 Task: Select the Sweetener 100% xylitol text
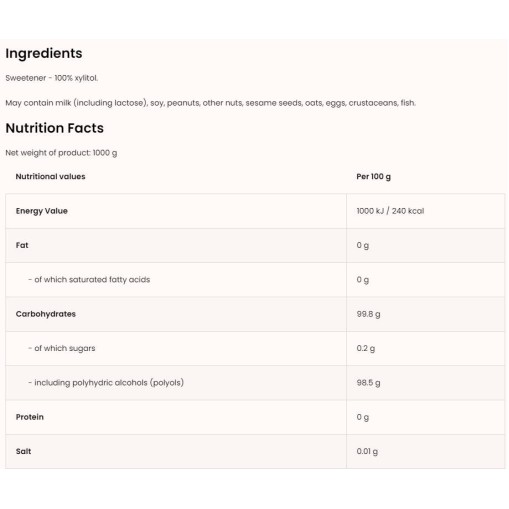click(x=52, y=78)
